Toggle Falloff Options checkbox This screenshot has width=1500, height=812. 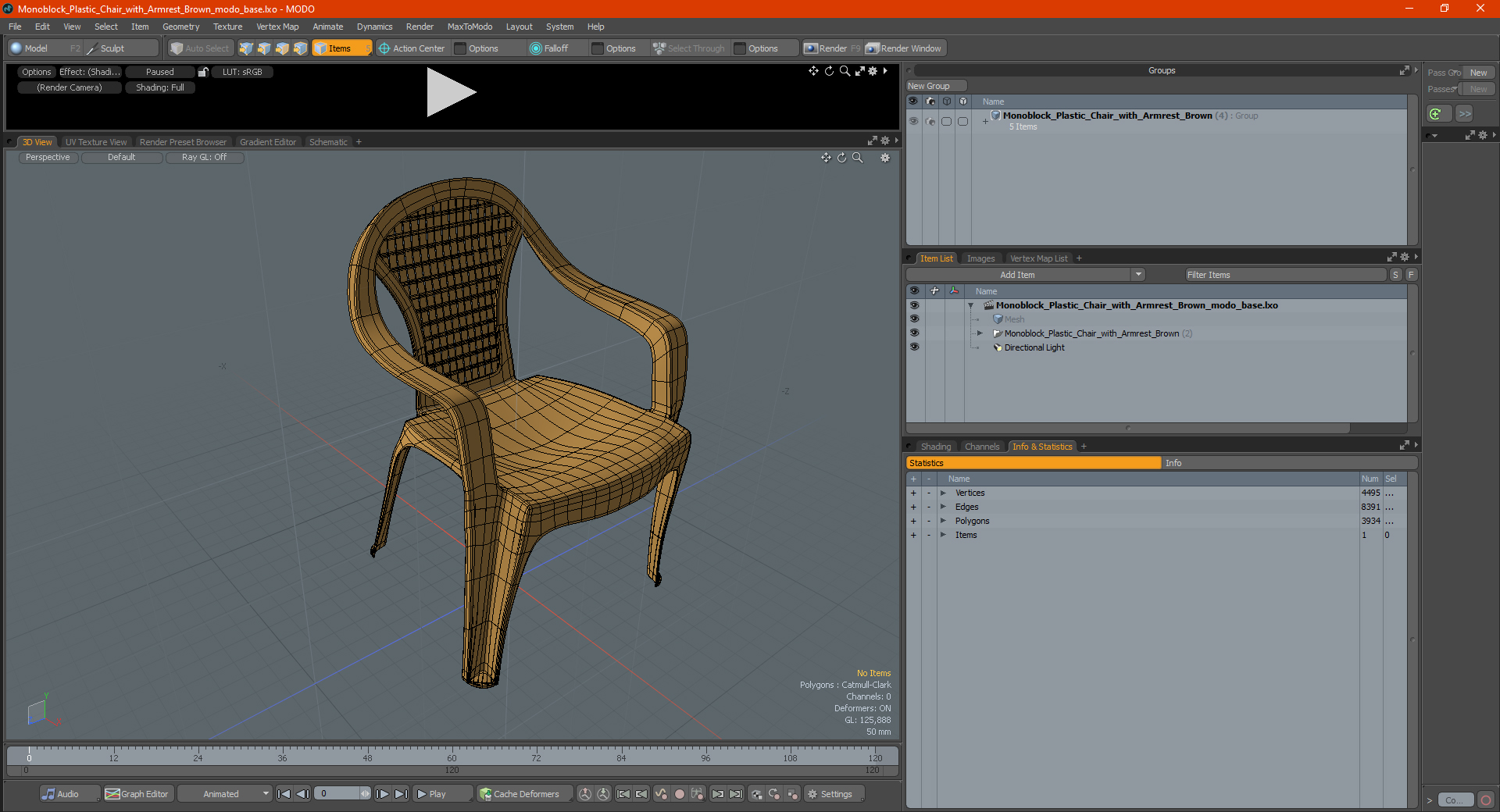[598, 48]
